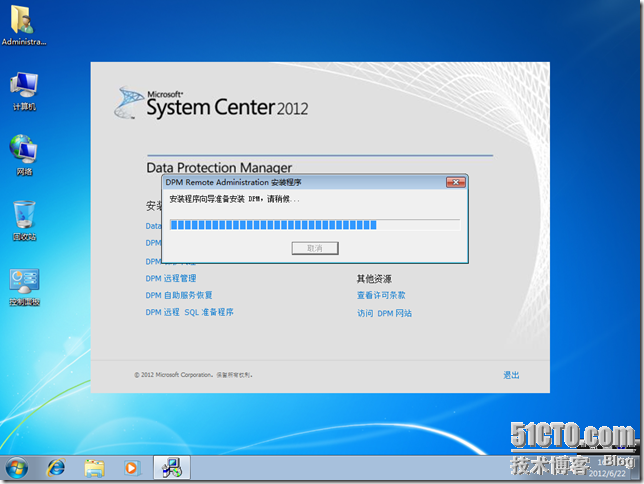Click the 退出 (Exit) link

[x=511, y=375]
